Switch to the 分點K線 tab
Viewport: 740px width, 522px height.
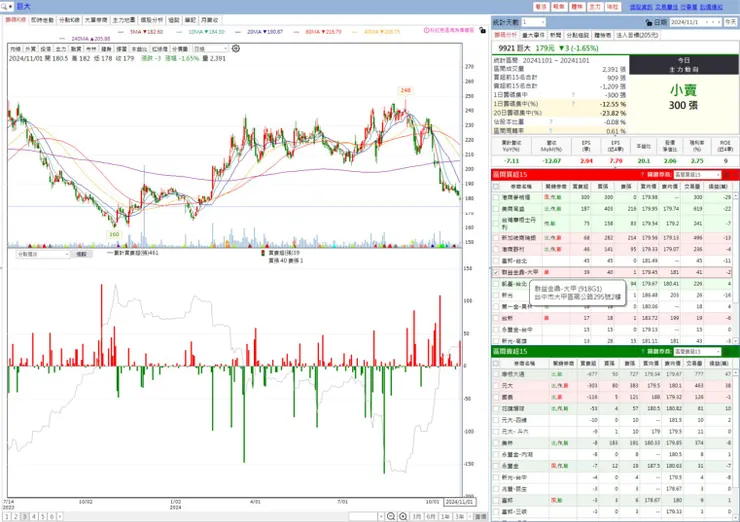tap(69, 20)
